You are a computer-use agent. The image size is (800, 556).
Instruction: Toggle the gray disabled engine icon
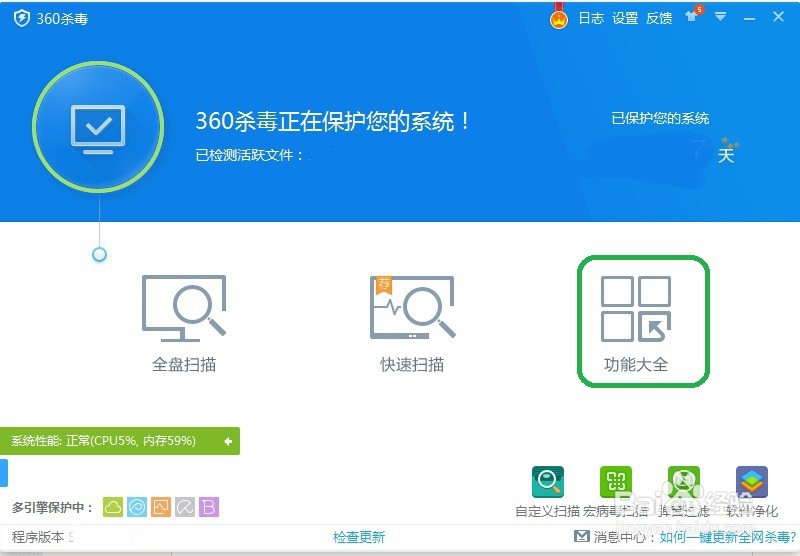pyautogui.click(x=185, y=507)
